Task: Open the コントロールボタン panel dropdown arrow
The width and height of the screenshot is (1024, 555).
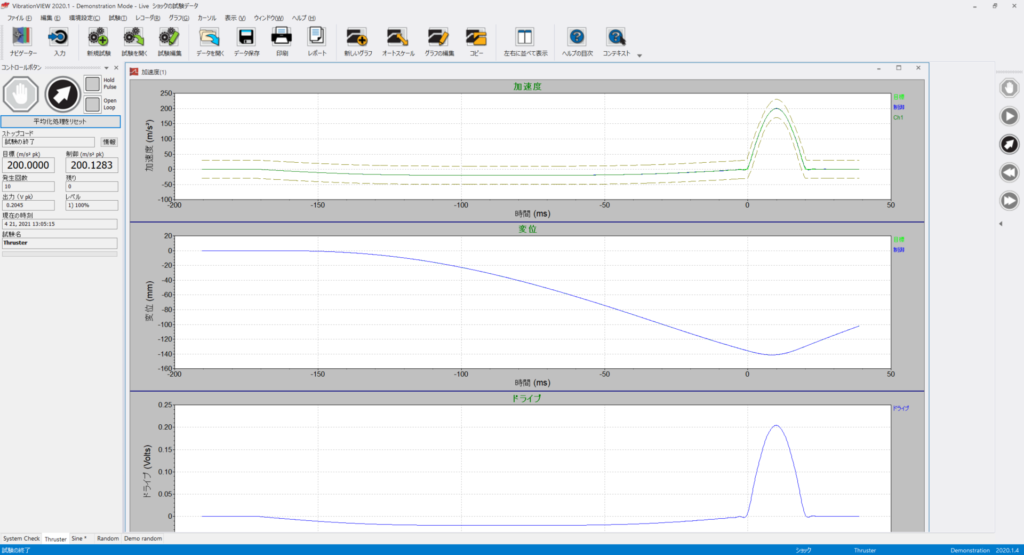Action: coord(106,68)
